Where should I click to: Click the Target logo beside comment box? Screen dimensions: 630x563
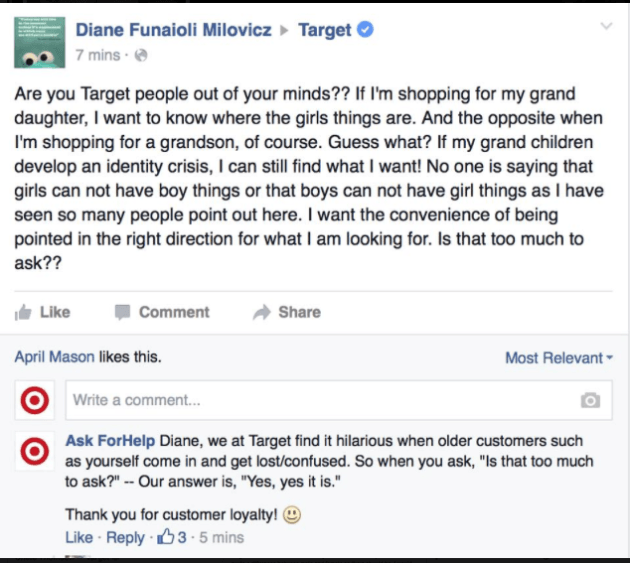pyautogui.click(x=36, y=400)
